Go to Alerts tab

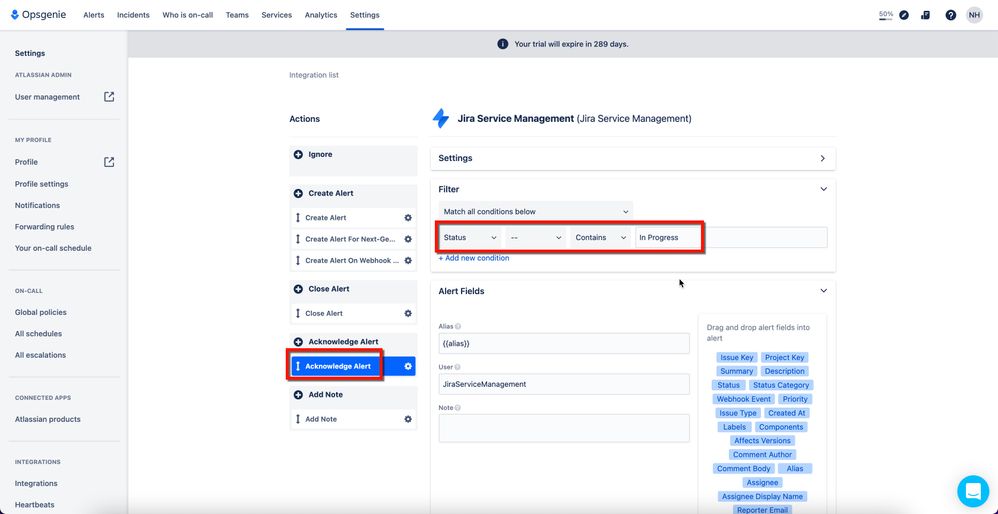(94, 15)
